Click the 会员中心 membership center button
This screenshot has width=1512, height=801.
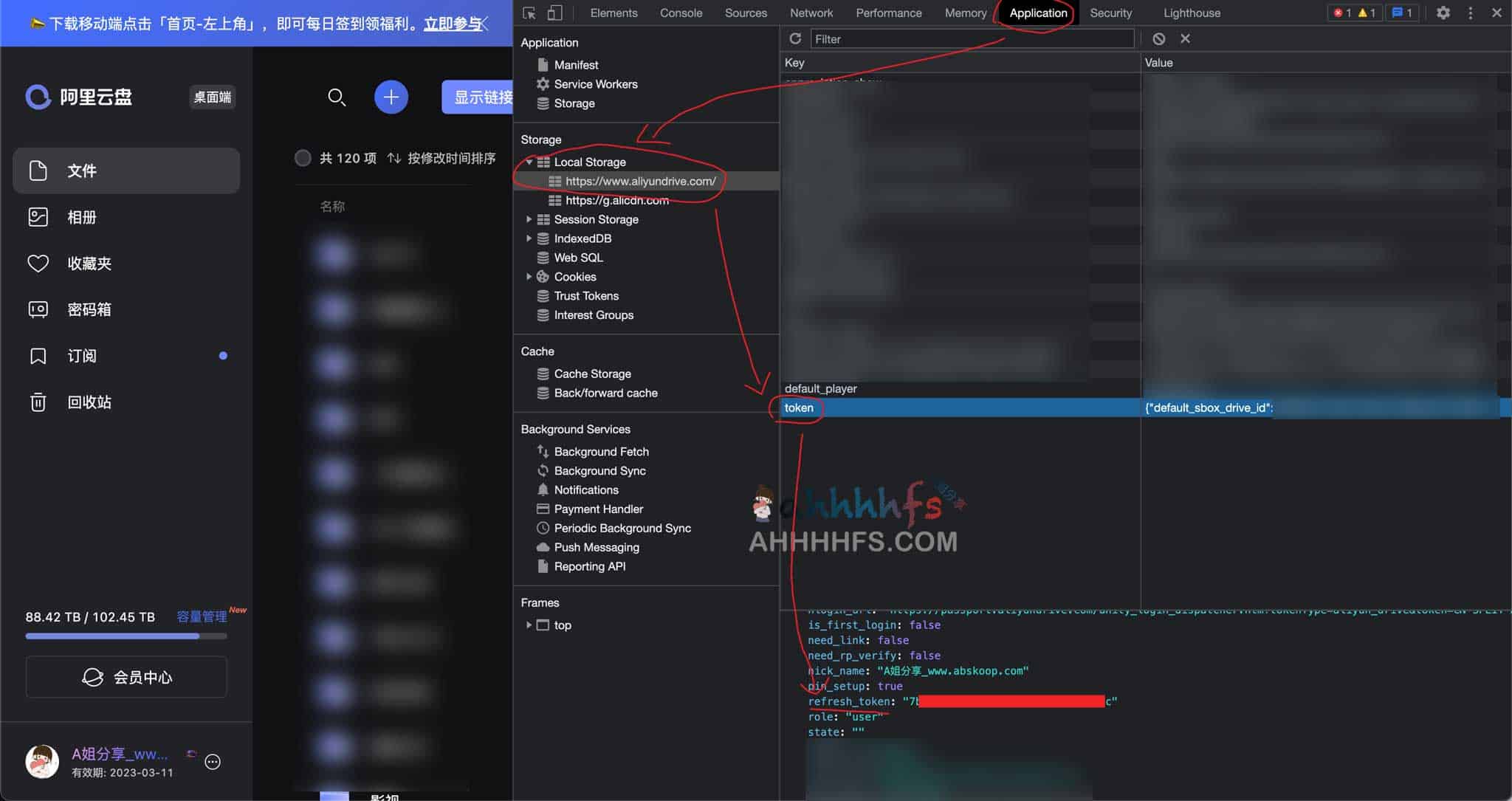pyautogui.click(x=126, y=677)
